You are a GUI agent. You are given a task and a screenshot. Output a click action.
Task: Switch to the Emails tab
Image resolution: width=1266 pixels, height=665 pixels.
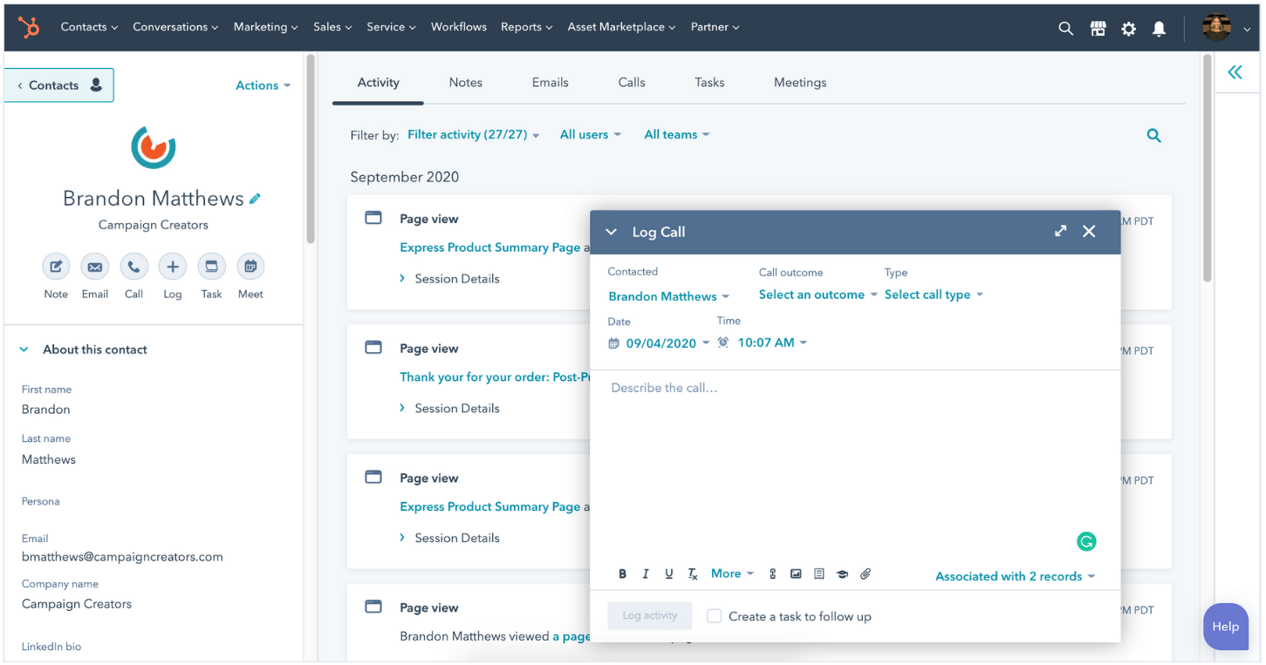[x=550, y=82]
